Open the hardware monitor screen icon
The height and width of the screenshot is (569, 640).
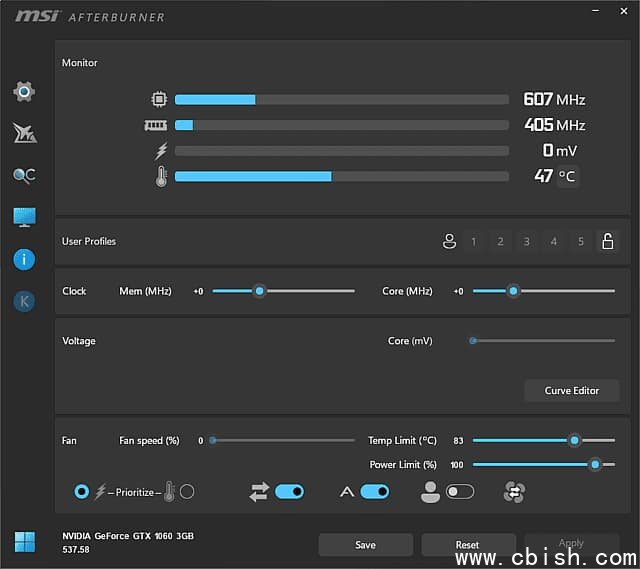point(24,217)
